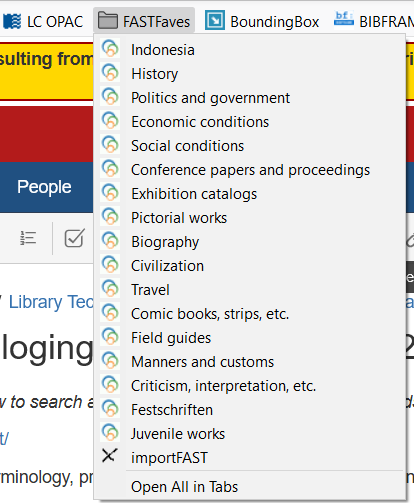The width and height of the screenshot is (414, 503).
Task: Choose Open All in Tabs
Action: click(249, 487)
